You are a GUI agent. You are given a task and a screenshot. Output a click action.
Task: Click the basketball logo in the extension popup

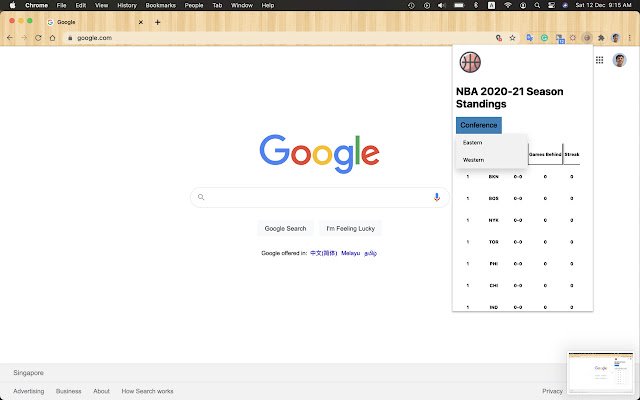coord(470,62)
